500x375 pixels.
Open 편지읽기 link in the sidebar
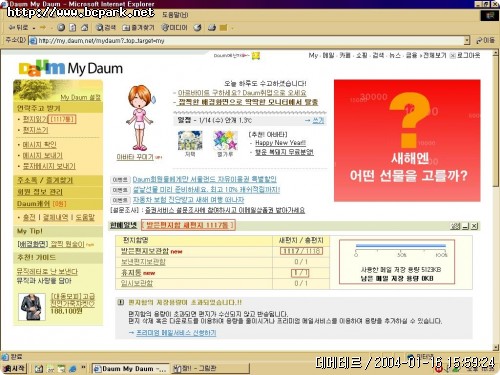(x=35, y=119)
